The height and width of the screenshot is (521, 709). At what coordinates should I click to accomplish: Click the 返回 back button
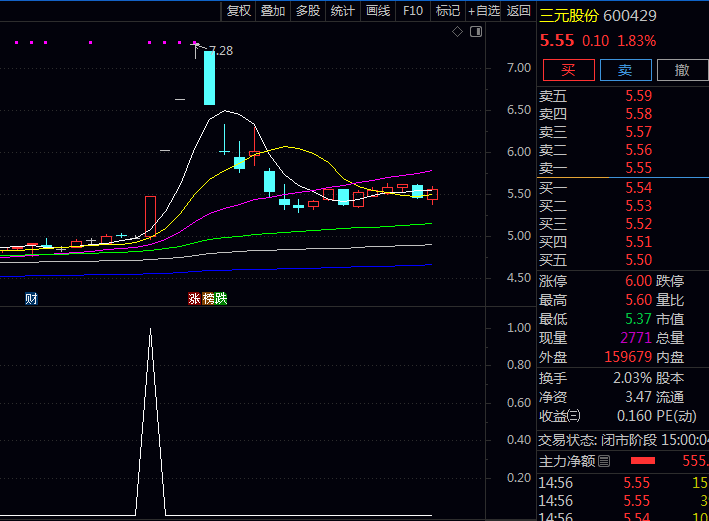tap(519, 11)
